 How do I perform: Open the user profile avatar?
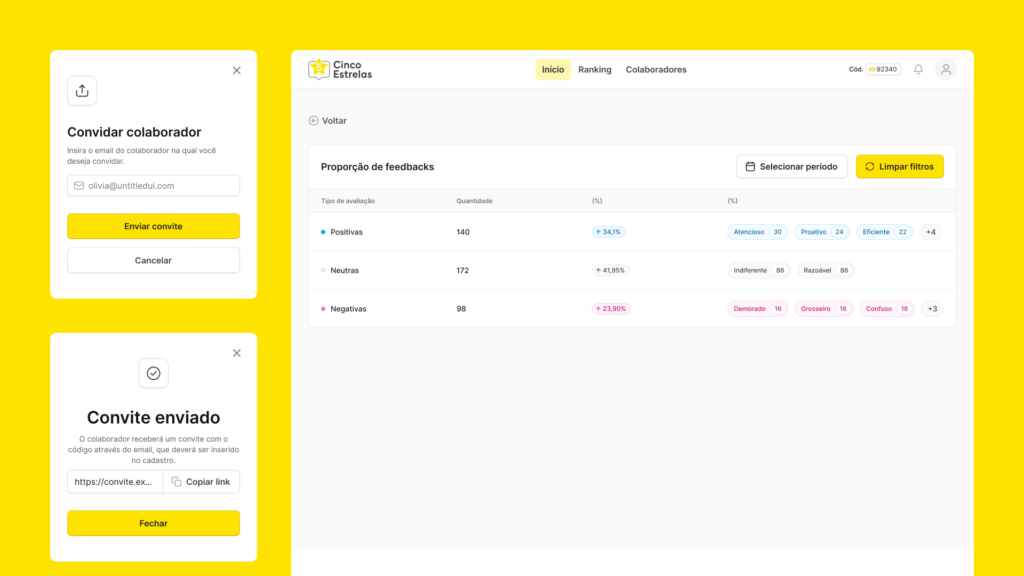pyautogui.click(x=945, y=70)
